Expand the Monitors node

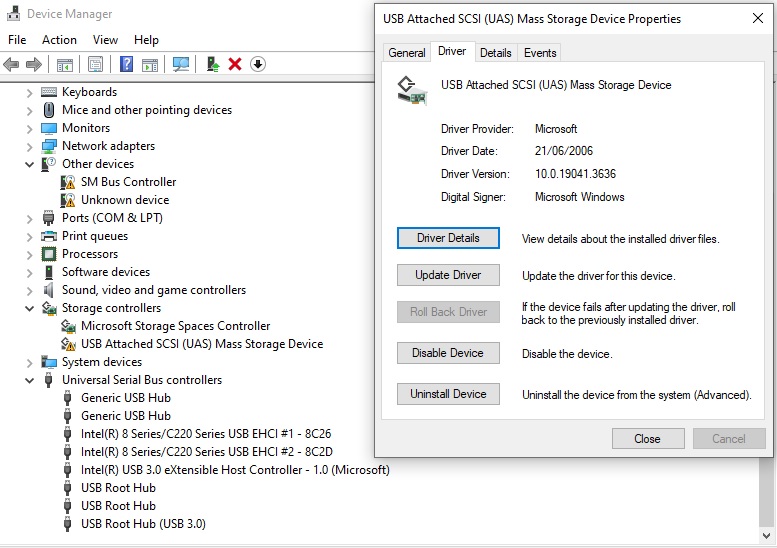29,129
